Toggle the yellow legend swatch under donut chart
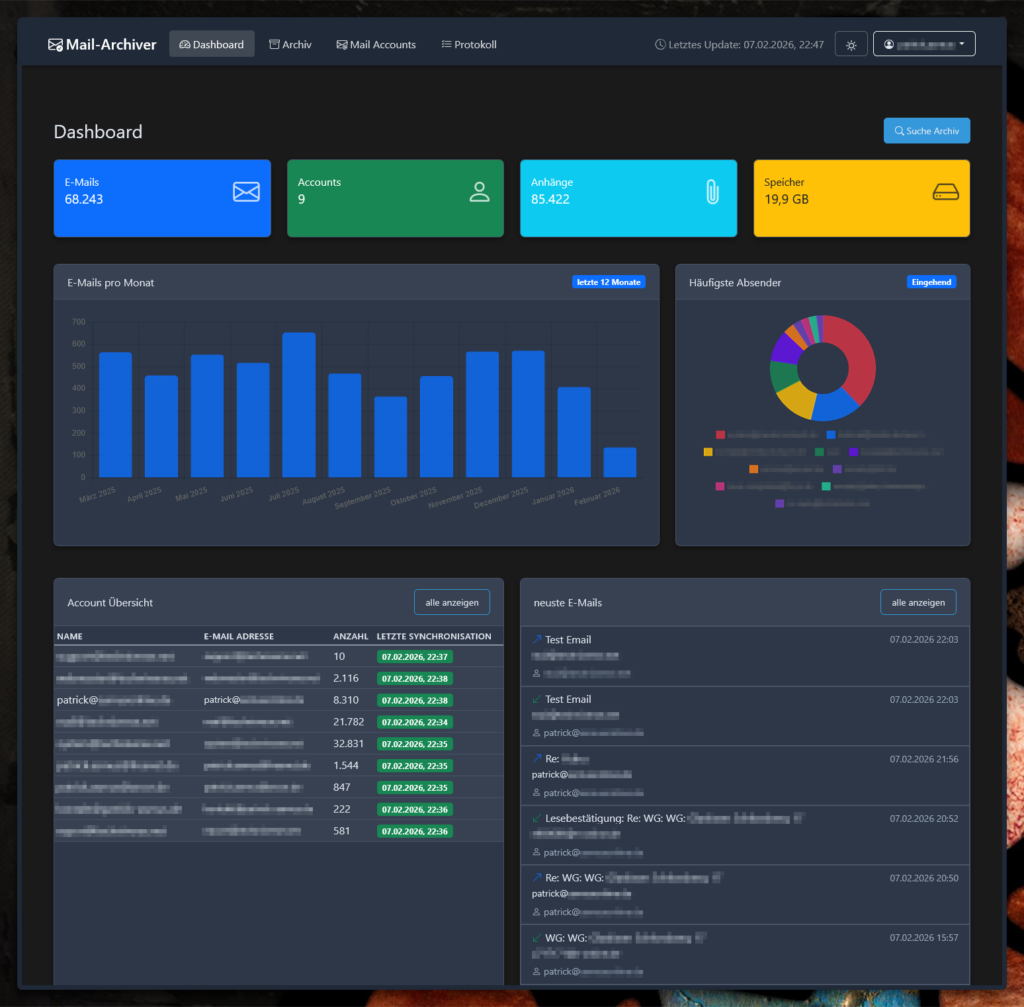Viewport: 1024px width, 1007px height. [x=708, y=452]
